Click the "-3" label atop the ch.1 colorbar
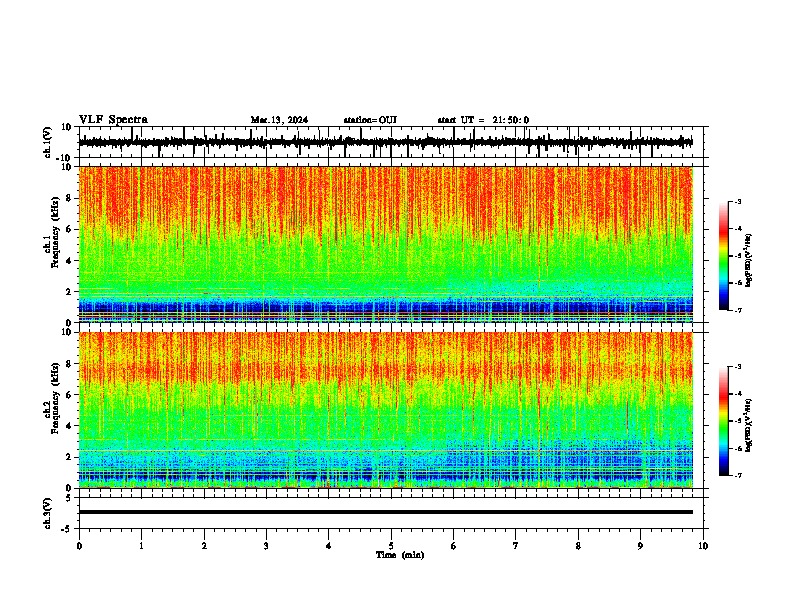The height and width of the screenshot is (612, 792). [737, 201]
